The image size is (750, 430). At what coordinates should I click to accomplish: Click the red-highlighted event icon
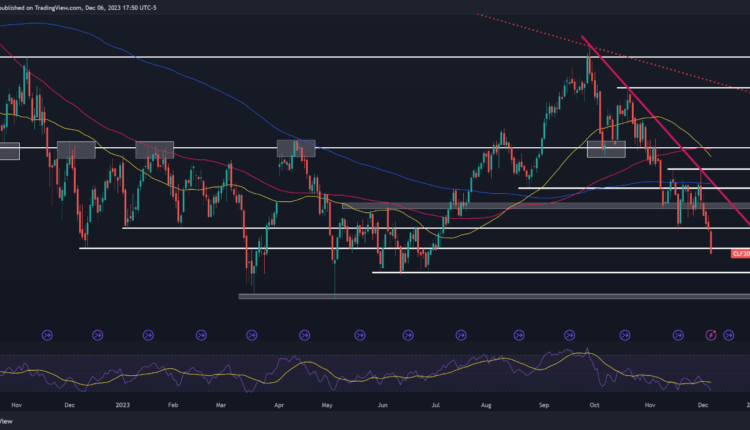click(x=712, y=334)
